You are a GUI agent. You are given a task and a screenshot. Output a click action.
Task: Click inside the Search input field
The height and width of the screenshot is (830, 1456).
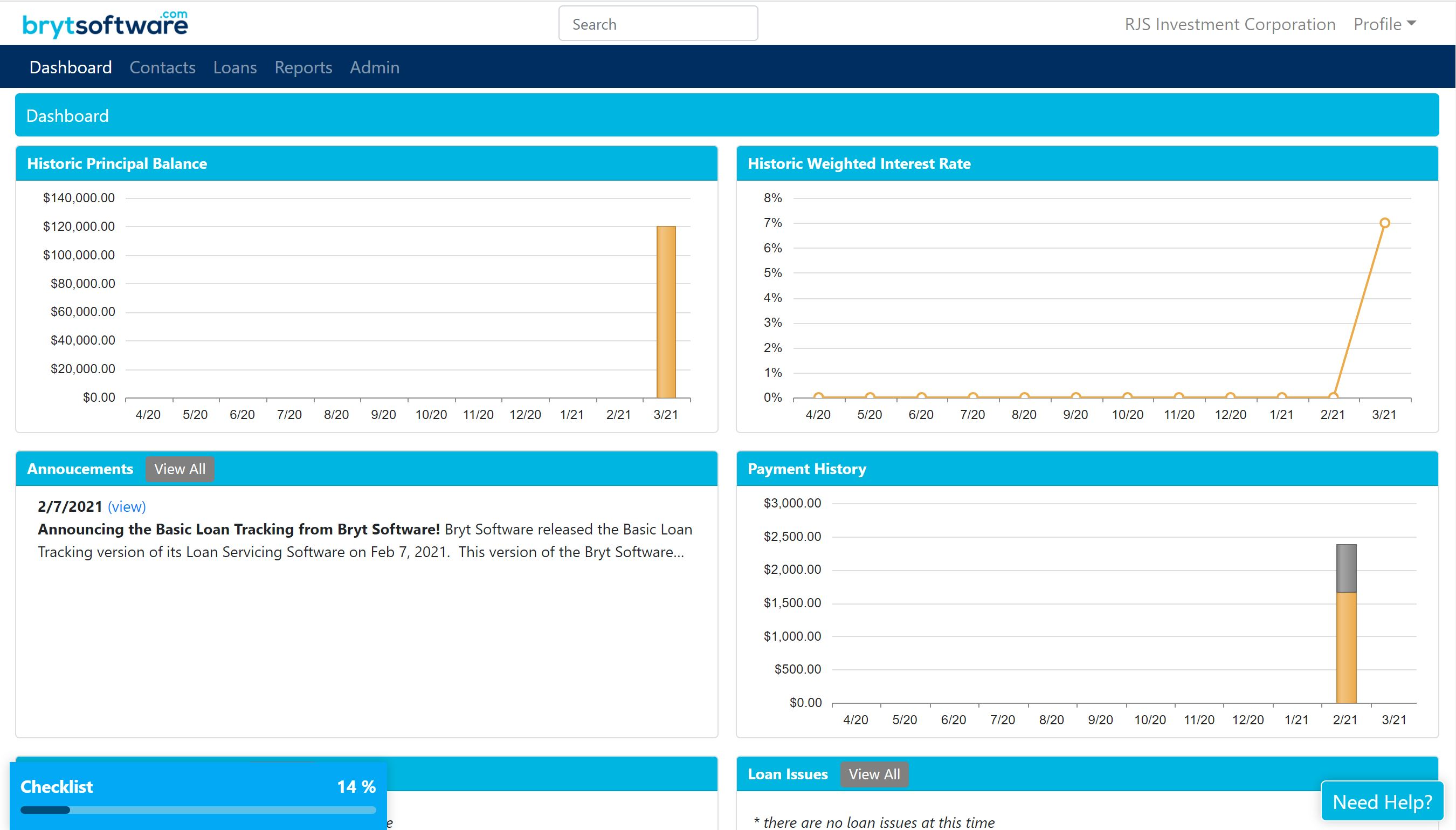(657, 23)
